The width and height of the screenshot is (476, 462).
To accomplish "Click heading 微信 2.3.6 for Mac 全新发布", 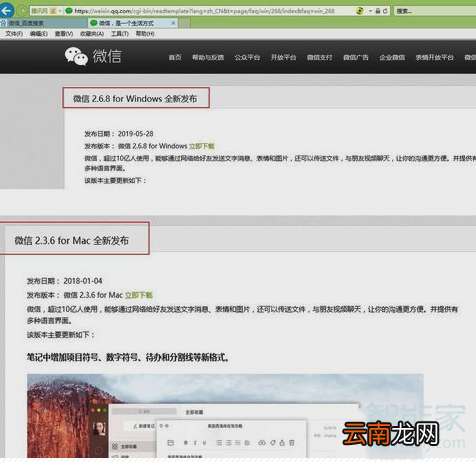I will pos(72,240).
